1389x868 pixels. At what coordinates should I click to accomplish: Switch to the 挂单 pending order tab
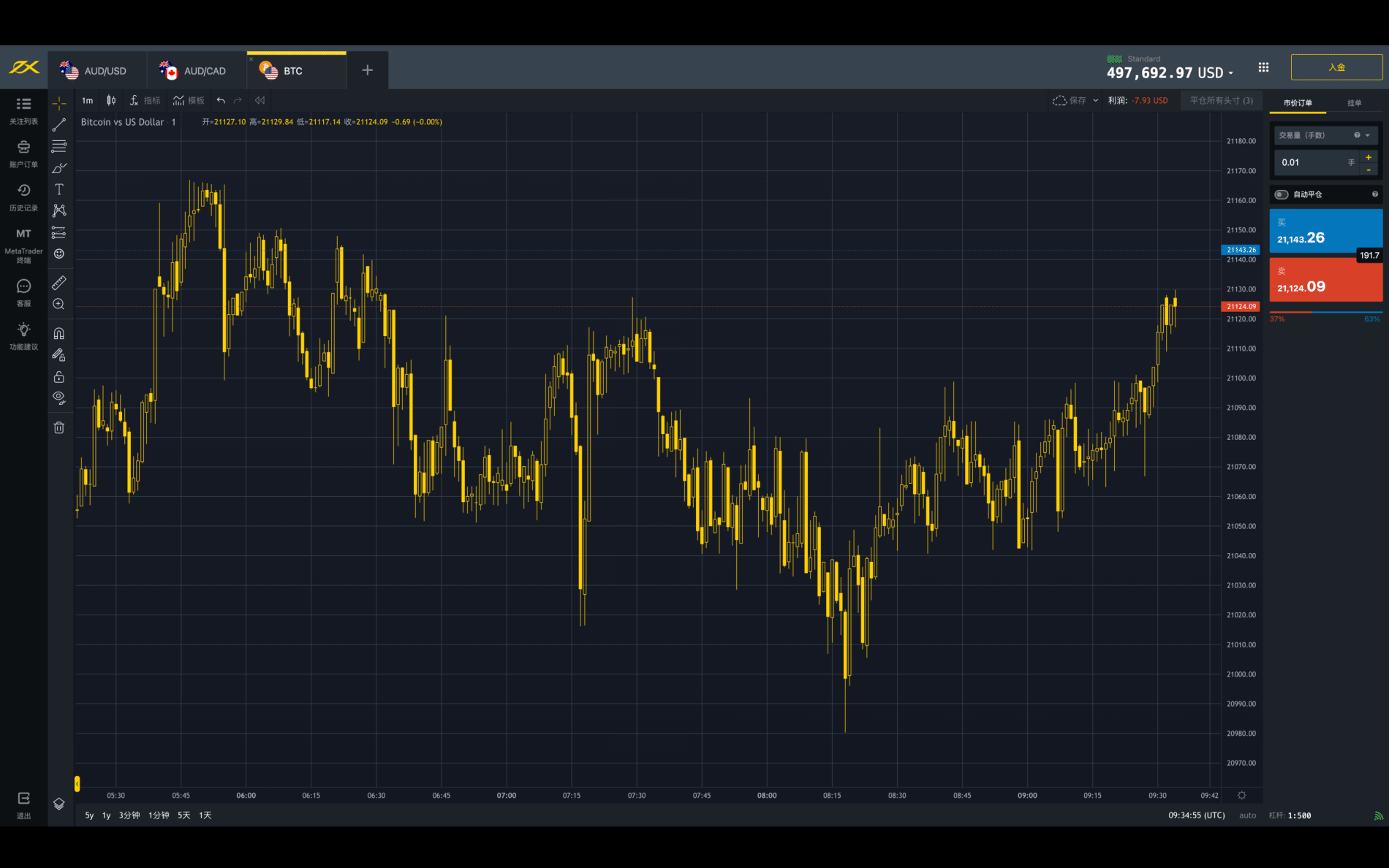[x=1354, y=103]
